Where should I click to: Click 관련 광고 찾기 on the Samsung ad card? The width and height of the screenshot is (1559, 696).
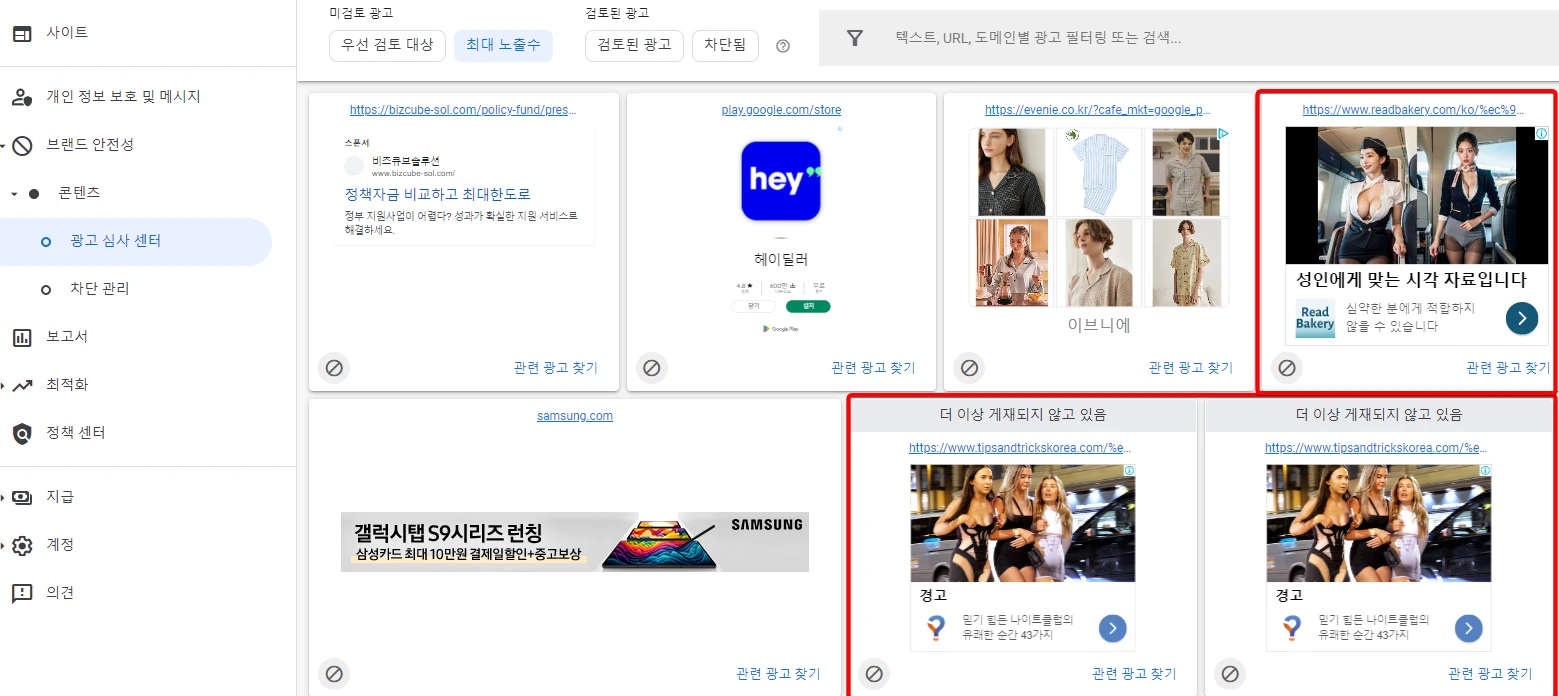click(777, 674)
